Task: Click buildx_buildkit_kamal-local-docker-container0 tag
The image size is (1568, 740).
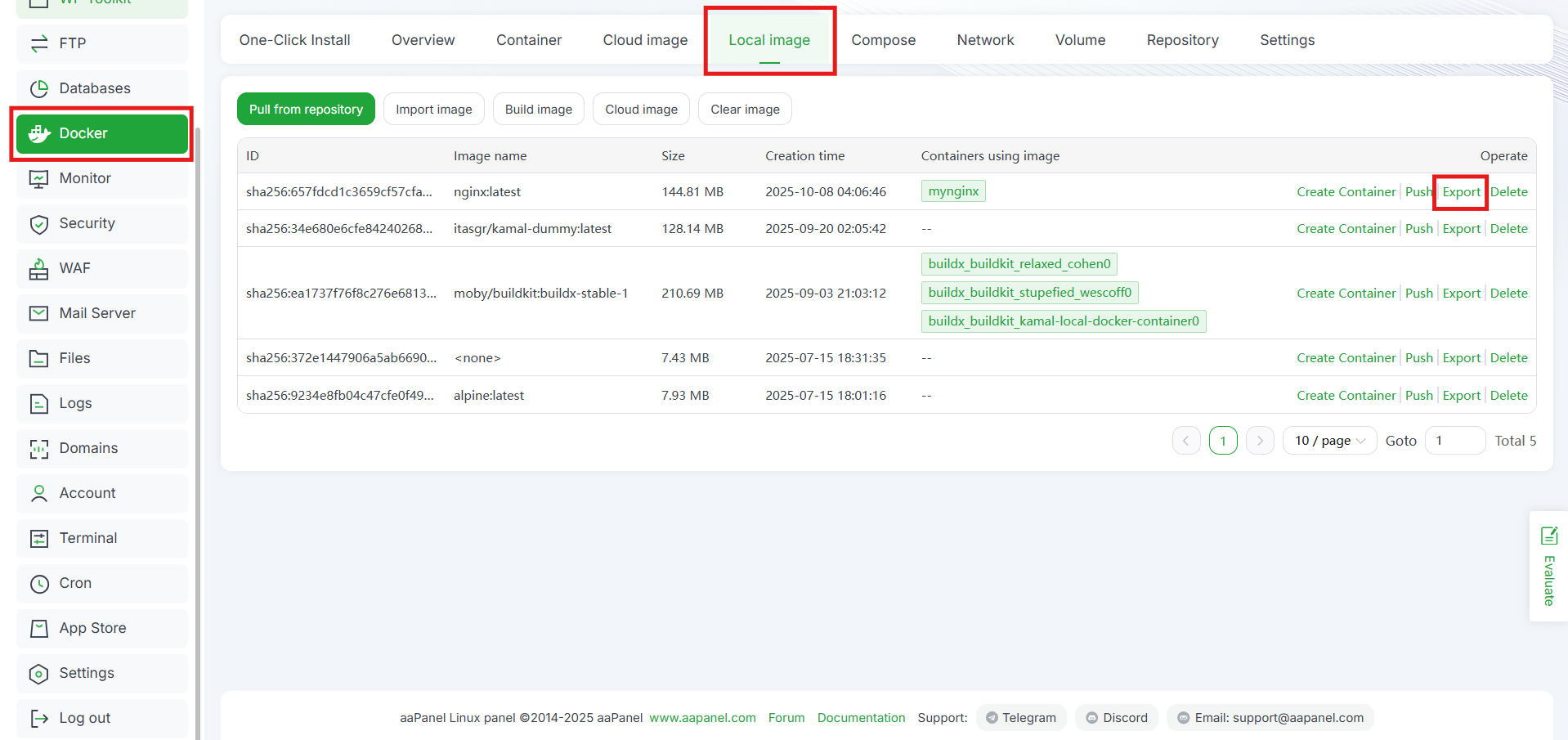Action: (1064, 321)
